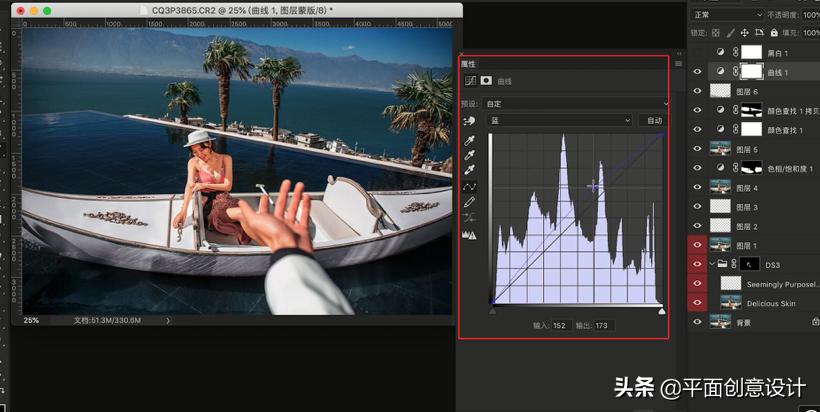
Task: Select the curves adjustment icon in Properties
Action: [471, 81]
